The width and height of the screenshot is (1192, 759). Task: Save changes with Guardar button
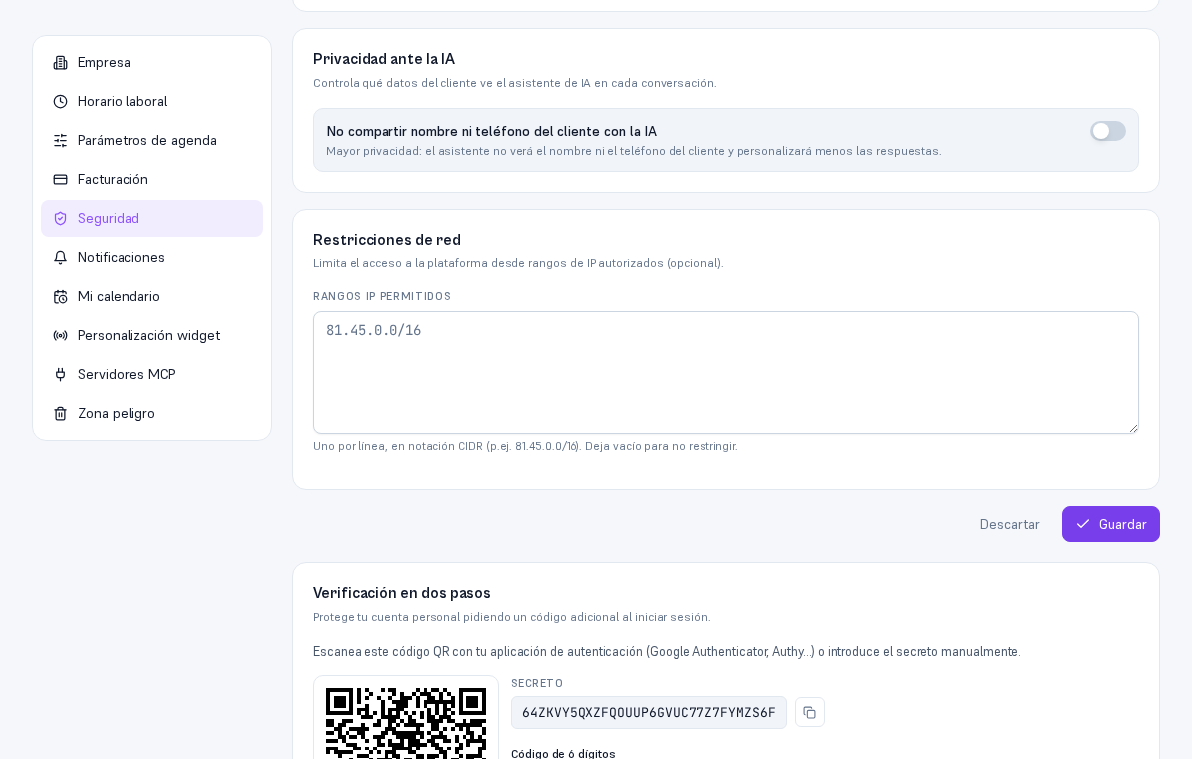[1111, 524]
